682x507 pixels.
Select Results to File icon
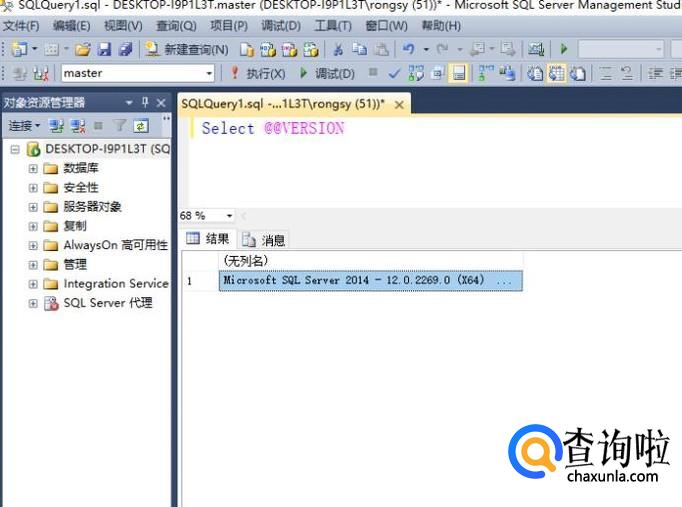pyautogui.click(x=578, y=73)
